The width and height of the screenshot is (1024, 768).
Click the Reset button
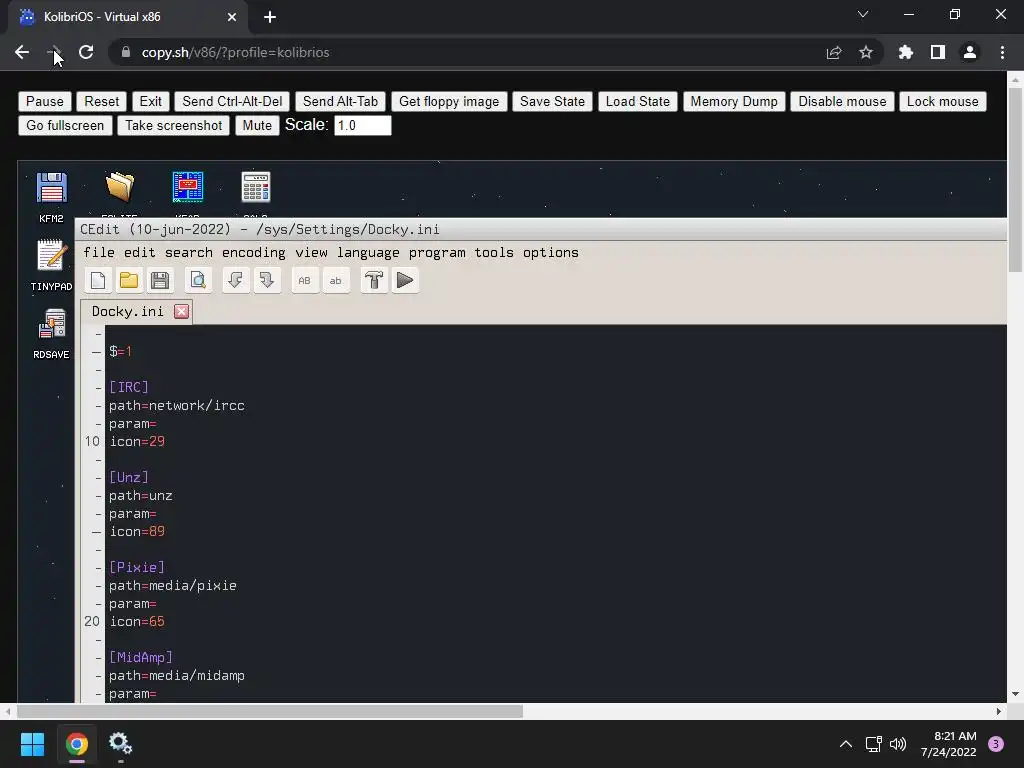102,101
